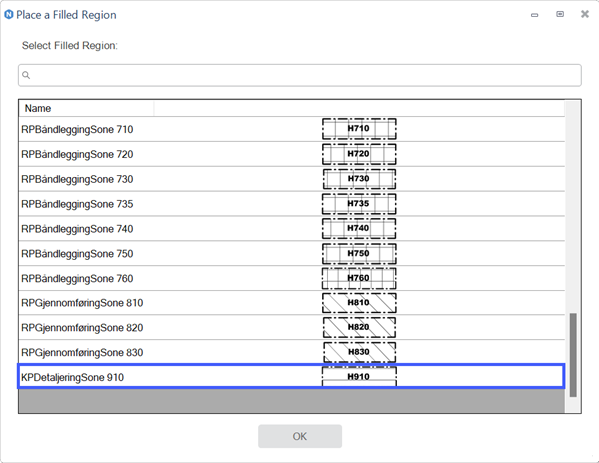
Task: Pick RPBåndleggingSone 750 filled region
Action: click(291, 253)
